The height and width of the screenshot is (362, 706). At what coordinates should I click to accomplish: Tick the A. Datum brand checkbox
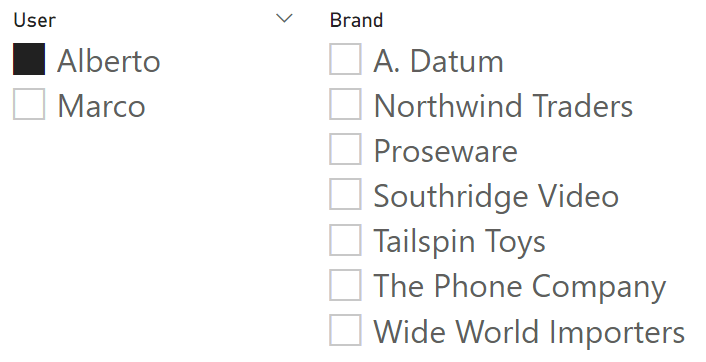pyautogui.click(x=345, y=59)
